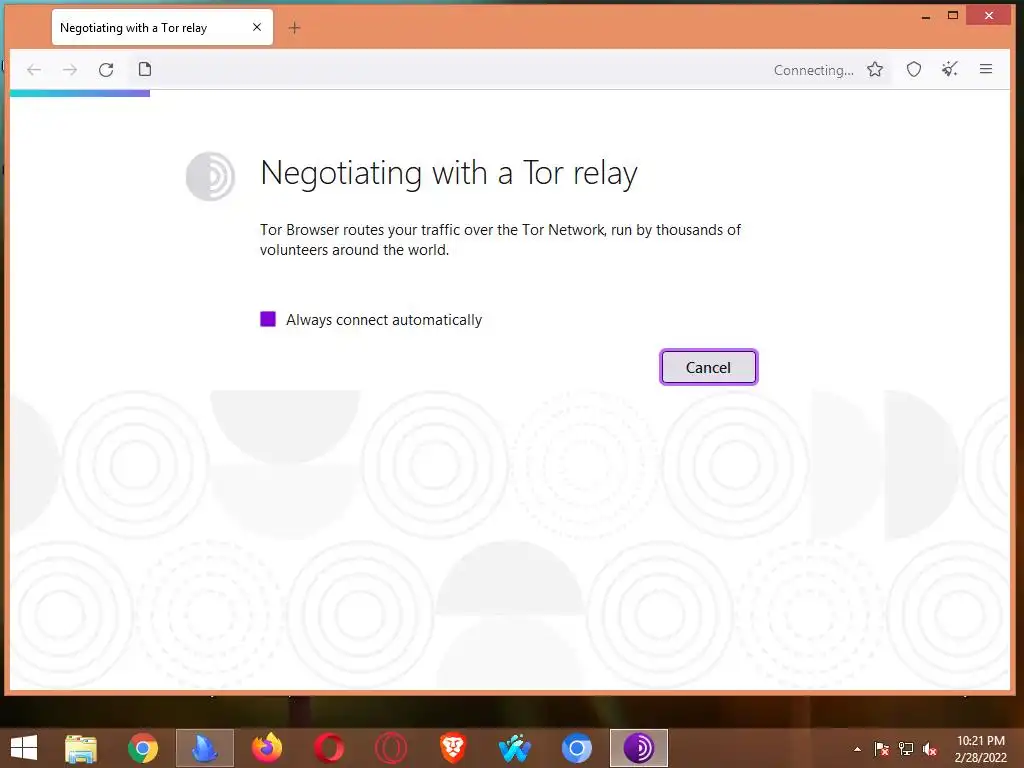Click the network status tray icon

point(906,749)
